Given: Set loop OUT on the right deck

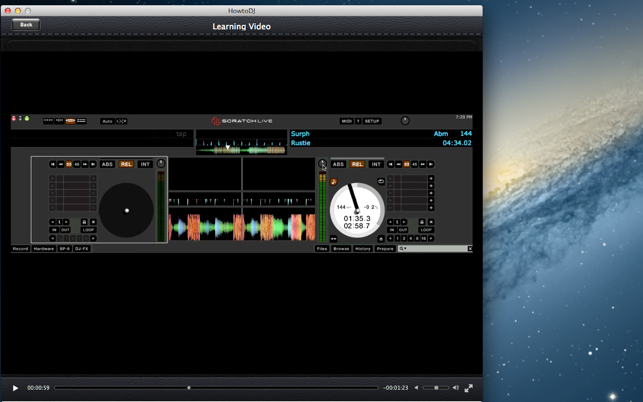Looking at the screenshot, I should [403, 230].
